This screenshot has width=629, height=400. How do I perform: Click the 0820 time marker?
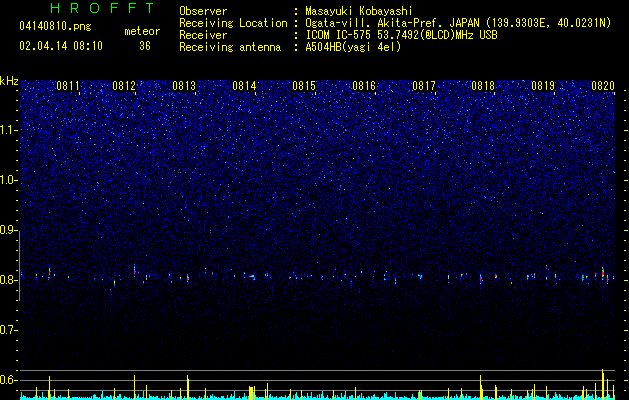pyautogui.click(x=603, y=86)
